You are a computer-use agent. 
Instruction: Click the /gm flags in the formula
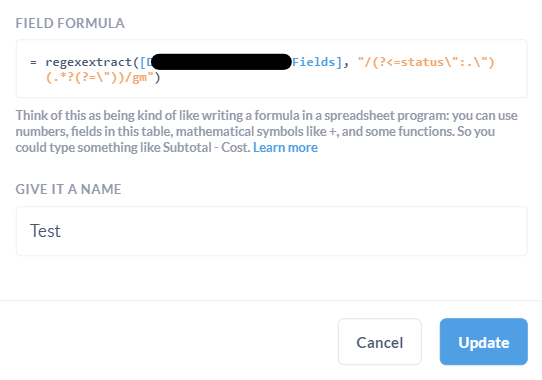pyautogui.click(x=135, y=77)
